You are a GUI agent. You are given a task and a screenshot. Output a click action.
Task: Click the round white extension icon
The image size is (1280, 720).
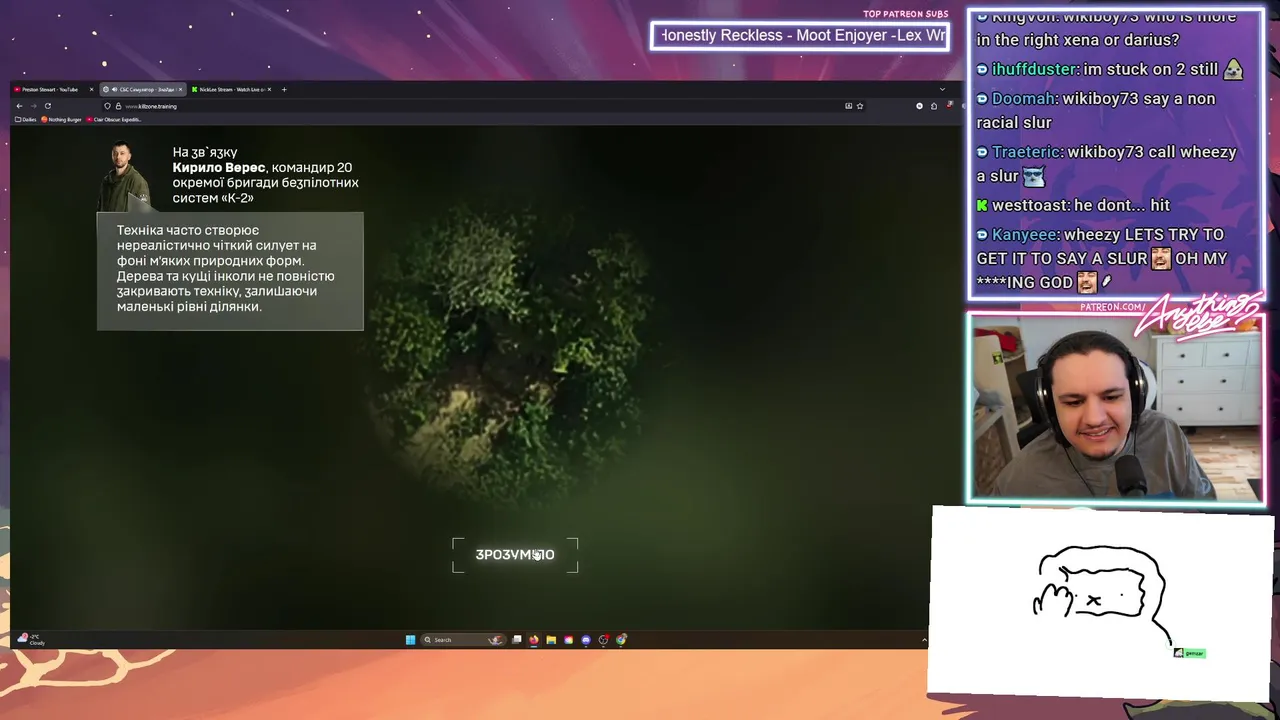pos(919,106)
